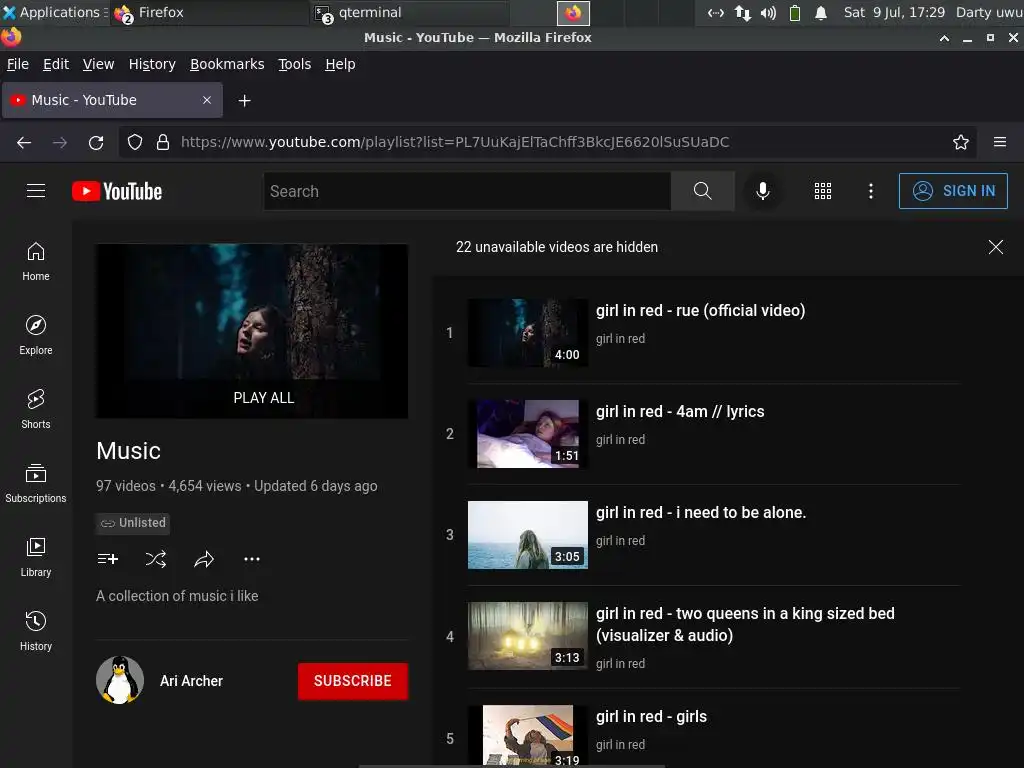Open 'girl in red - rue (official video)' title
The height and width of the screenshot is (768, 1024).
pyautogui.click(x=700, y=310)
